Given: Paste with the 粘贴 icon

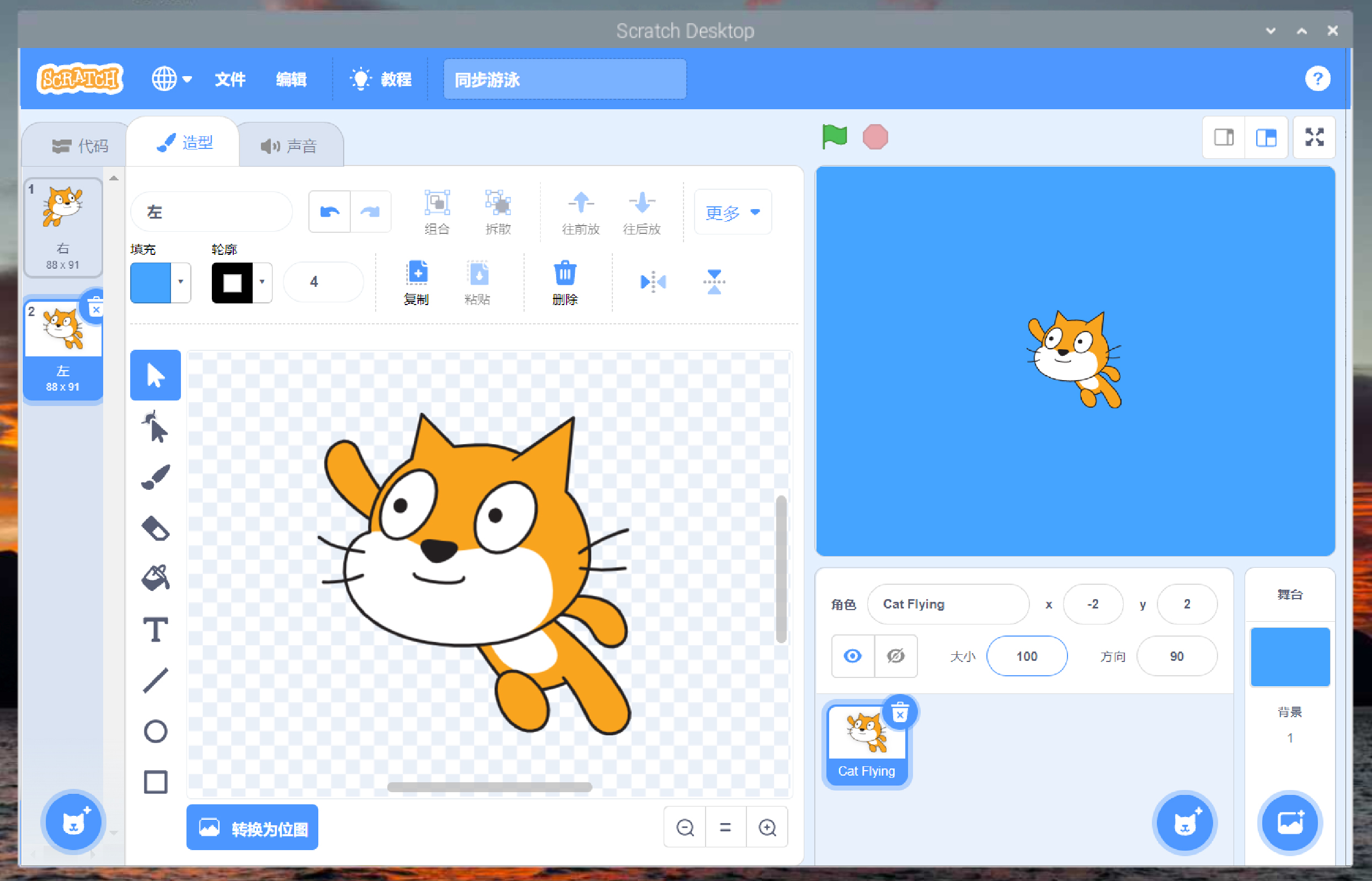Looking at the screenshot, I should pyautogui.click(x=478, y=282).
